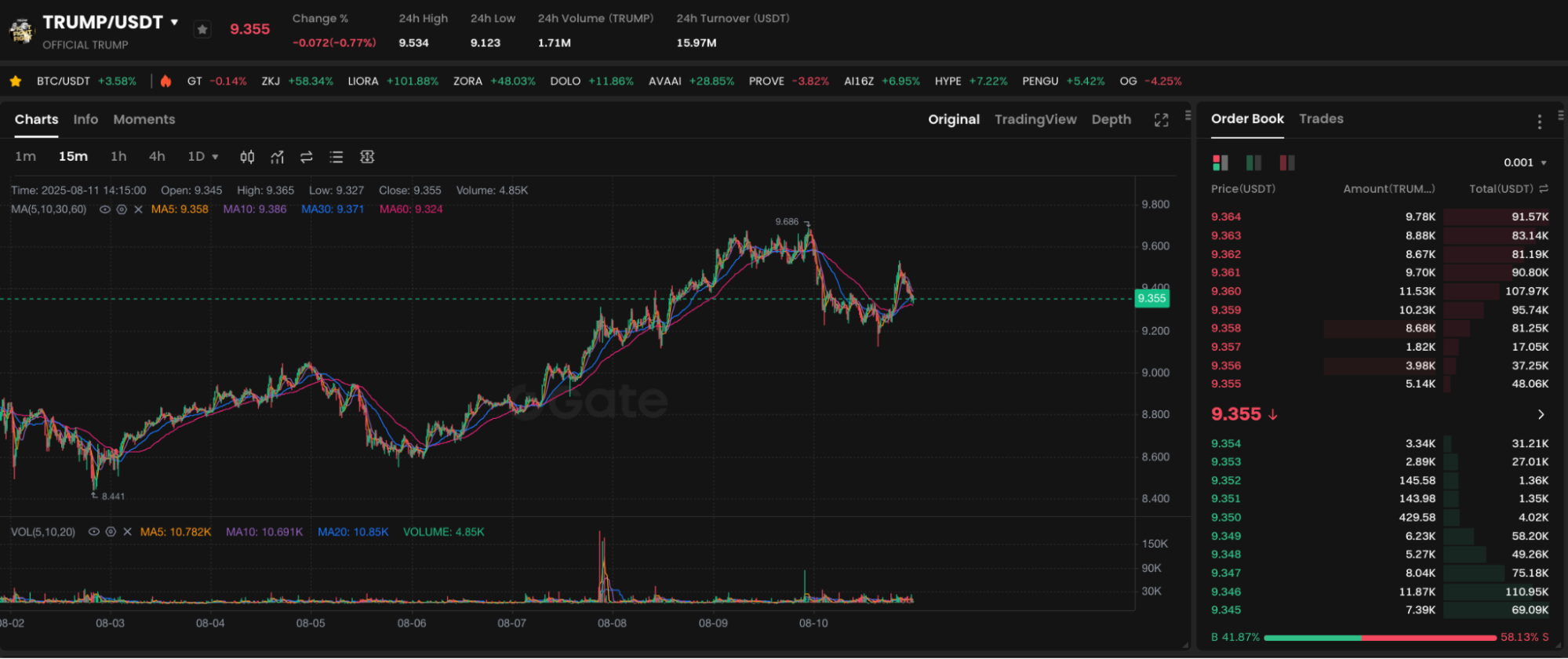Select the 4h timeframe
The width and height of the screenshot is (1568, 659).
[x=157, y=156]
